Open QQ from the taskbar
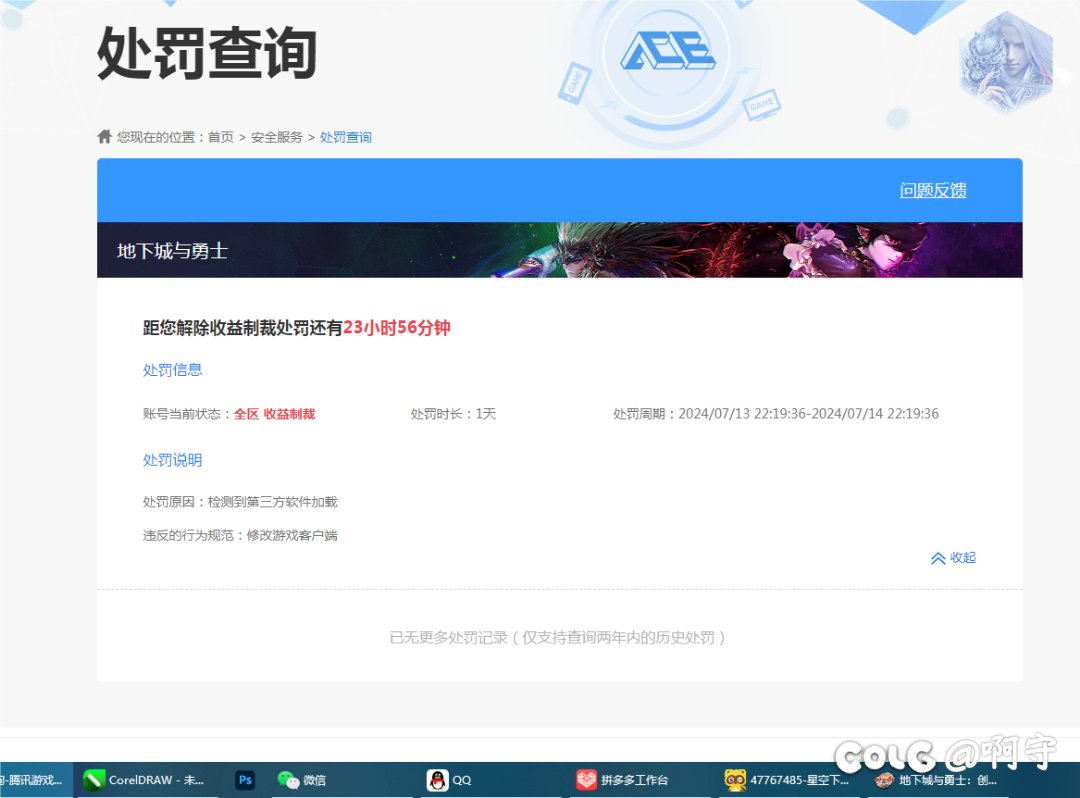 click(x=450, y=779)
